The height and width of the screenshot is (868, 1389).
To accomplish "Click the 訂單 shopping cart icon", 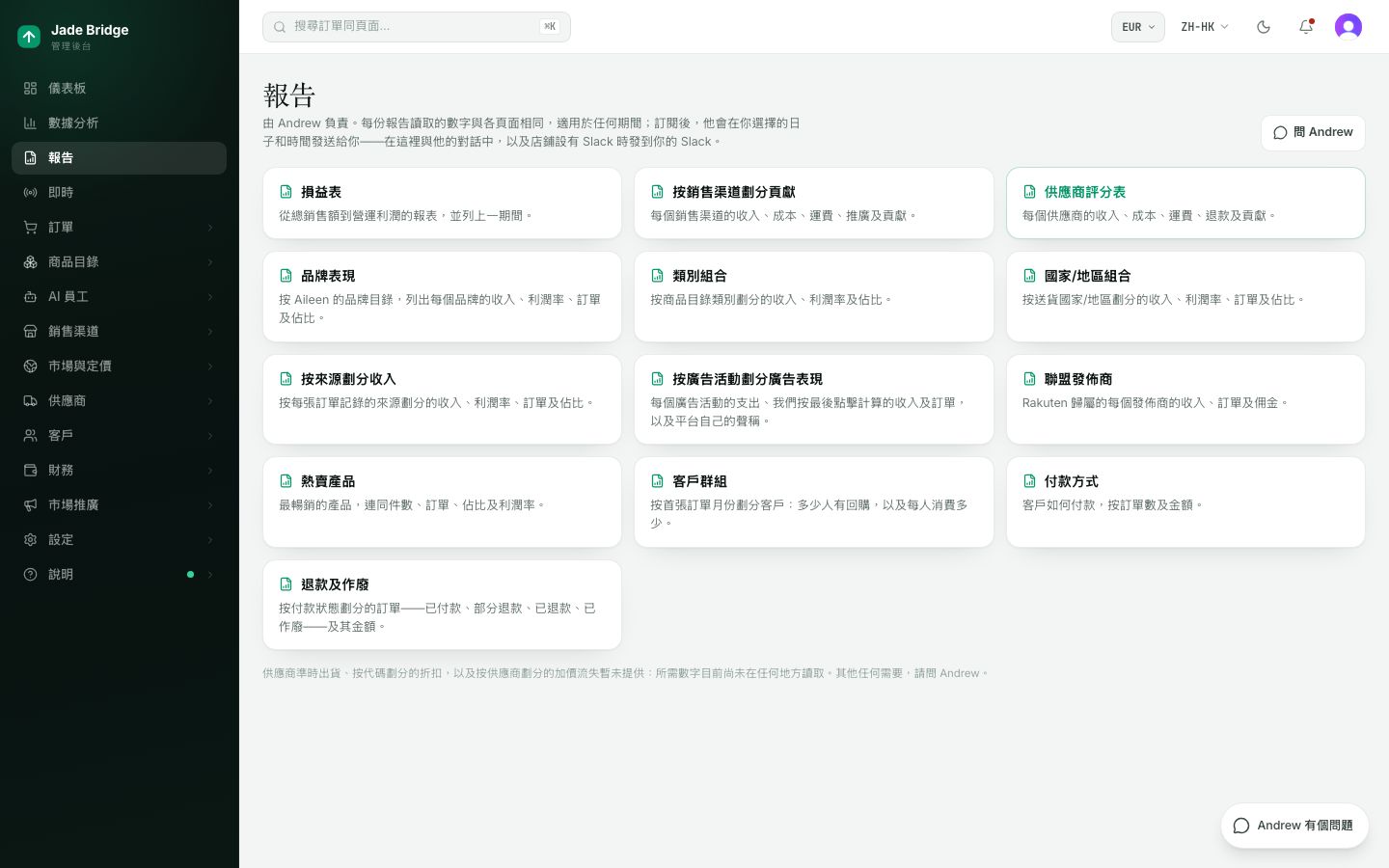I will [30, 227].
